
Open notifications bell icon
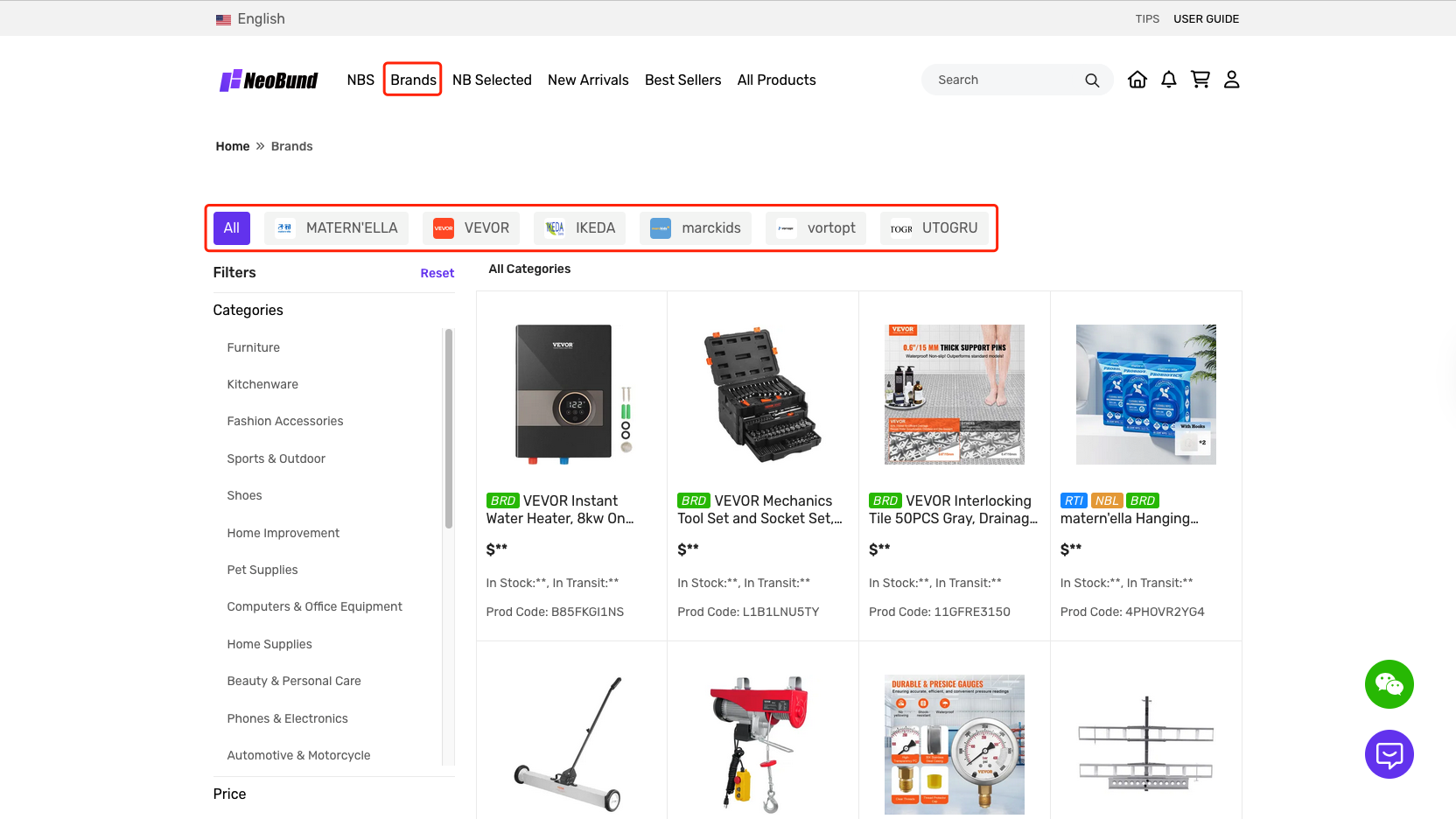(x=1169, y=80)
